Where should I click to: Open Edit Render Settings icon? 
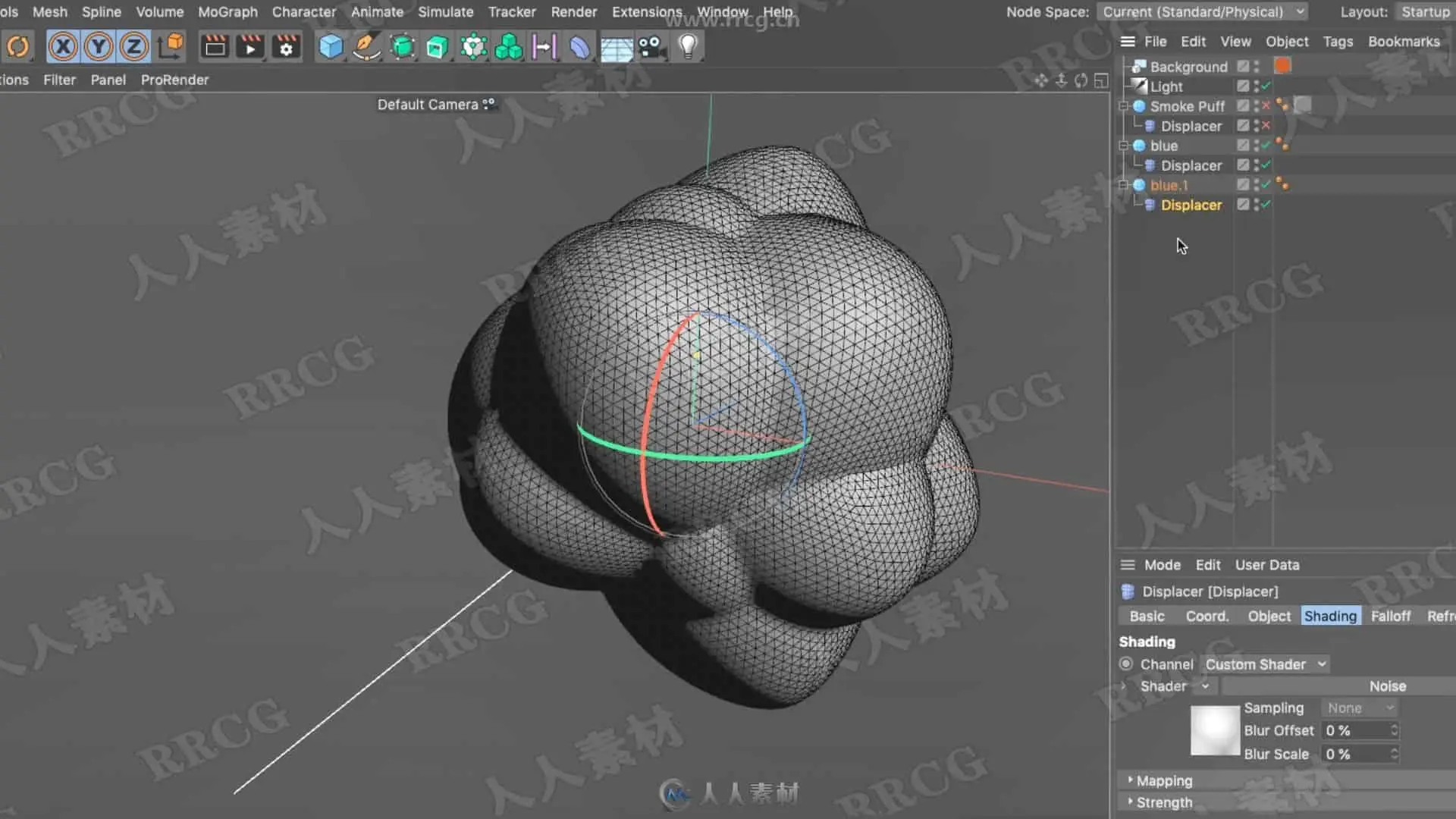click(x=286, y=47)
